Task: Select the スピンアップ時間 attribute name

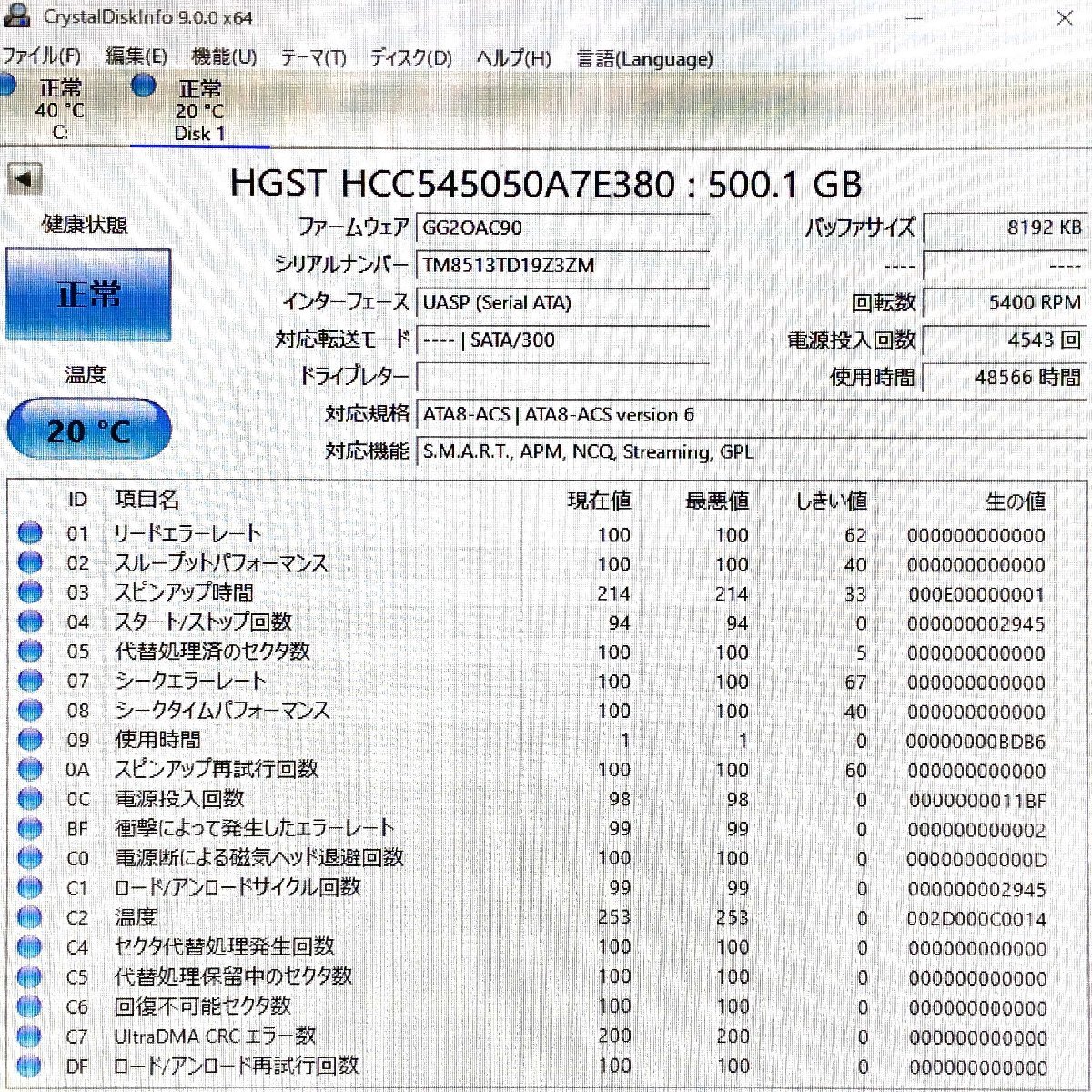Action: [x=184, y=592]
